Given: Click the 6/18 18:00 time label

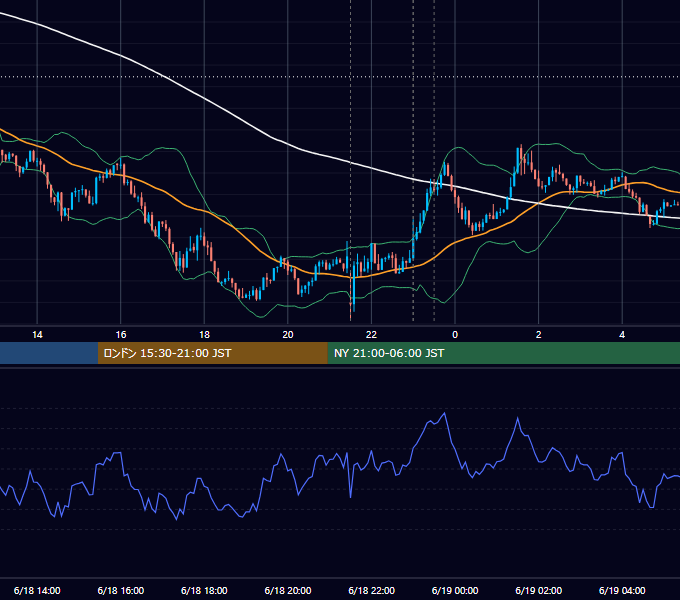Looking at the screenshot, I should click(x=204, y=590).
